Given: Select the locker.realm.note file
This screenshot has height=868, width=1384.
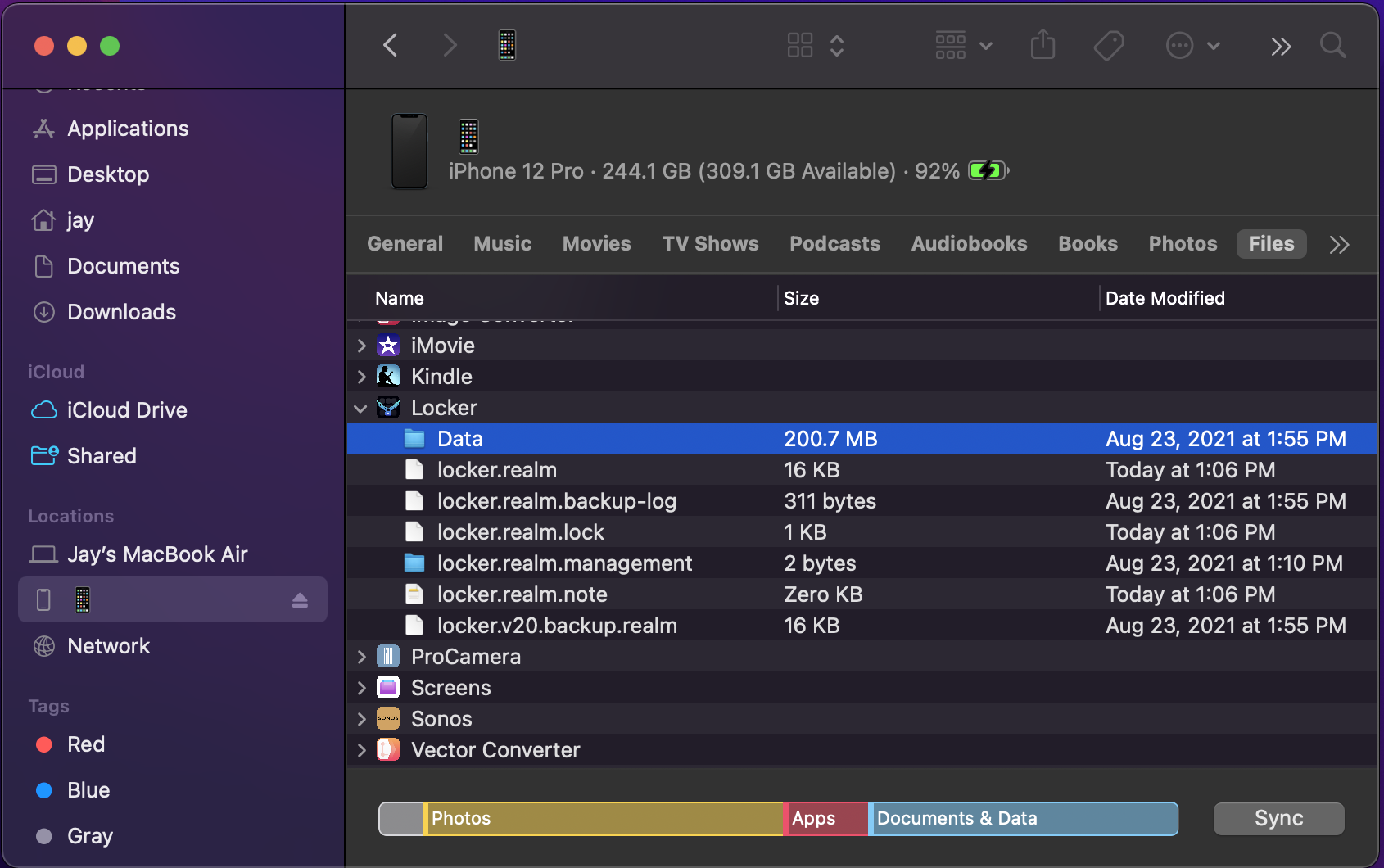Looking at the screenshot, I should 862,594.
